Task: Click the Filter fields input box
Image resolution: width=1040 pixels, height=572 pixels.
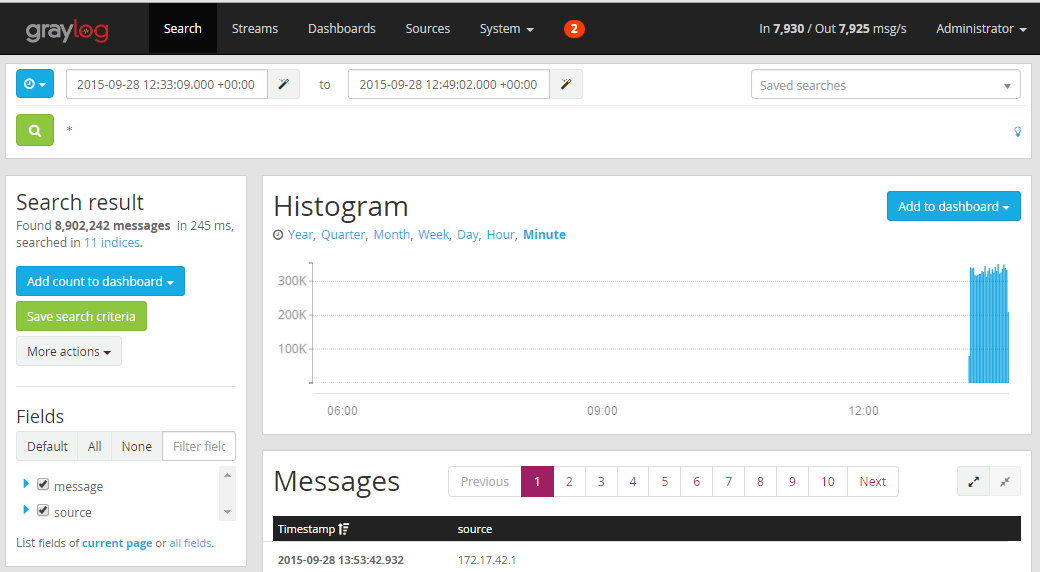Action: pyautogui.click(x=199, y=447)
